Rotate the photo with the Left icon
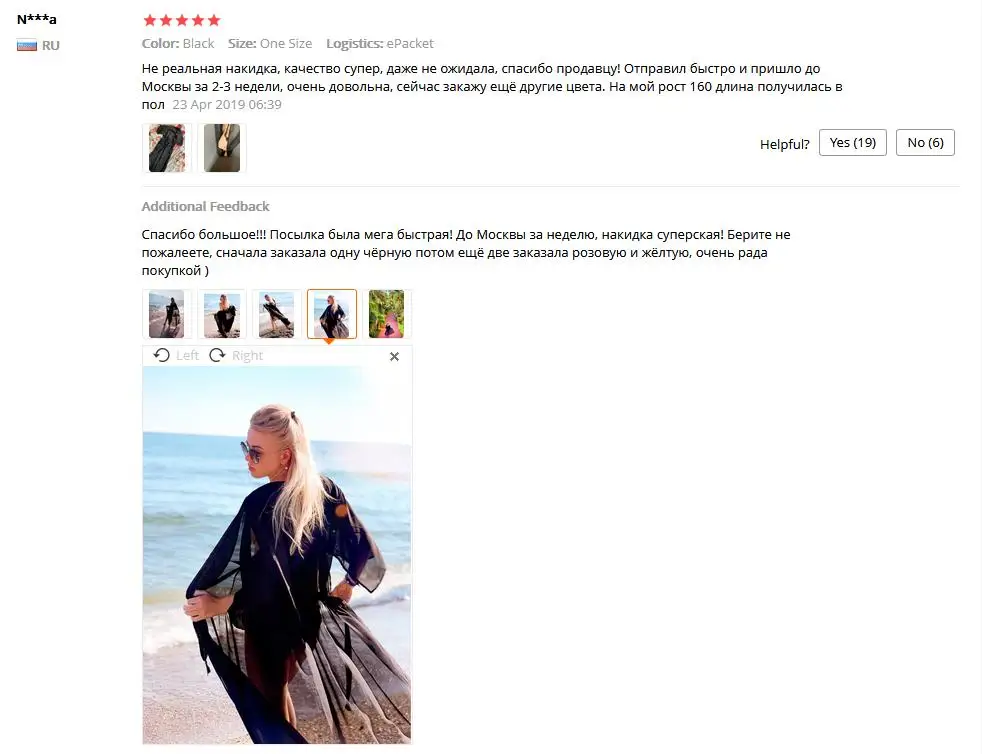Image resolution: width=982 pixels, height=754 pixels. click(x=162, y=355)
